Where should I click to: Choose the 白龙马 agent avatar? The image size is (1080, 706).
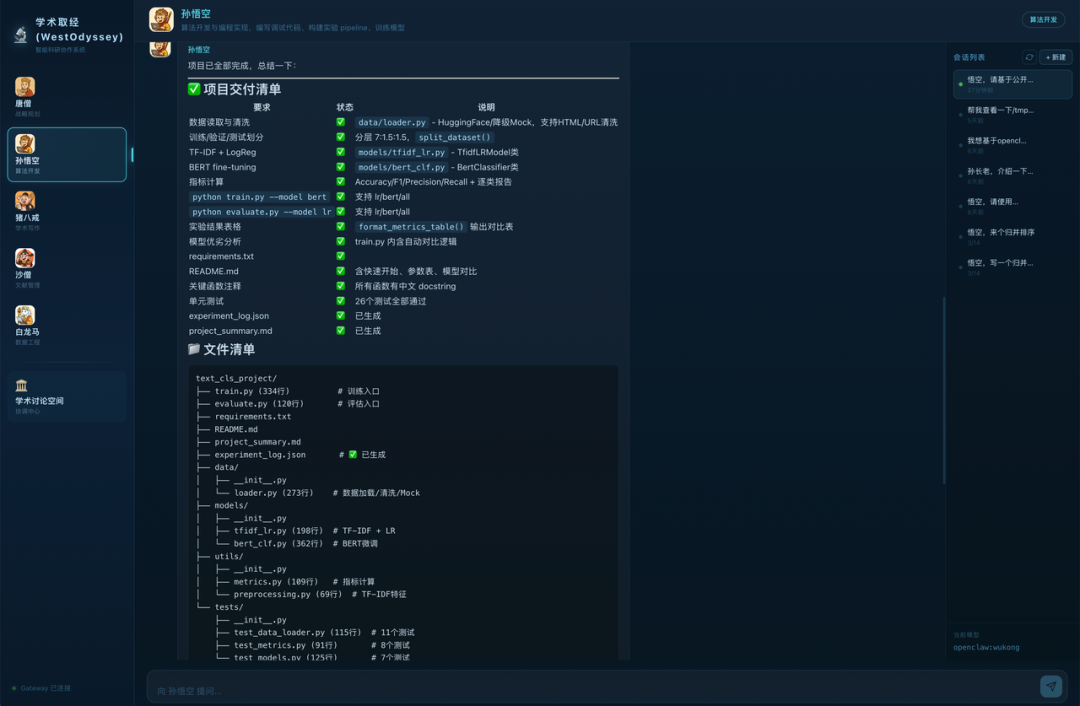tap(25, 316)
